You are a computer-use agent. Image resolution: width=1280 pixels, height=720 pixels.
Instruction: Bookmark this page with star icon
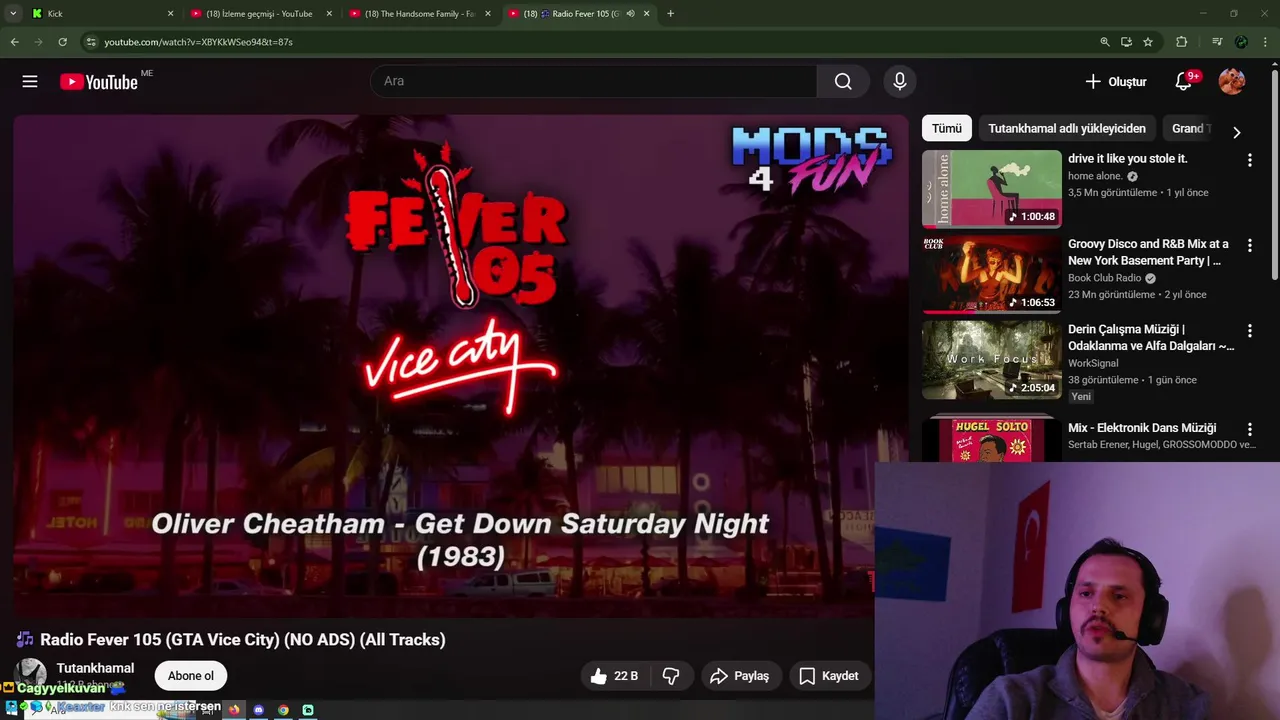point(1148,42)
